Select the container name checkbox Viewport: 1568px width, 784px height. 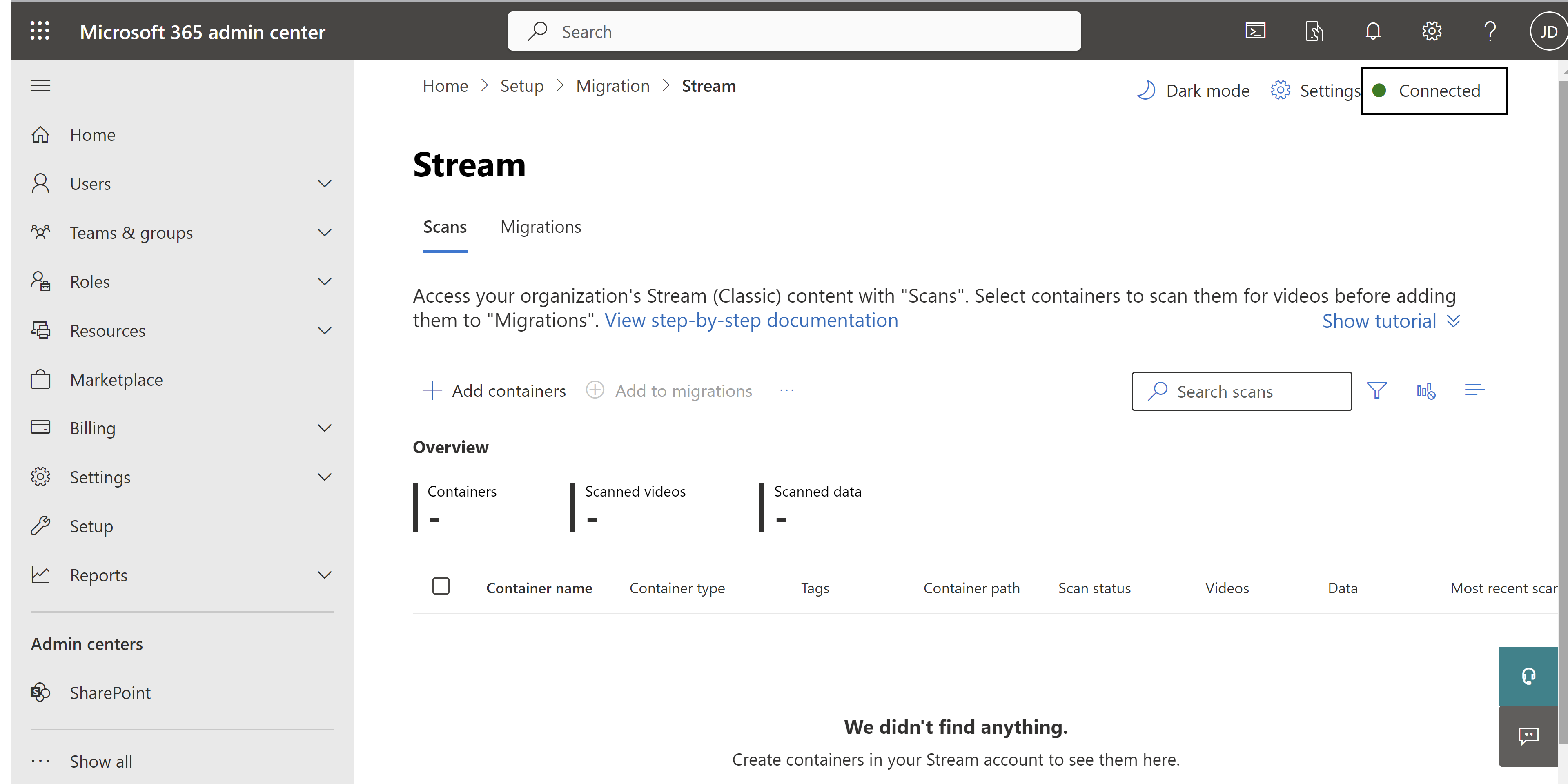[441, 587]
